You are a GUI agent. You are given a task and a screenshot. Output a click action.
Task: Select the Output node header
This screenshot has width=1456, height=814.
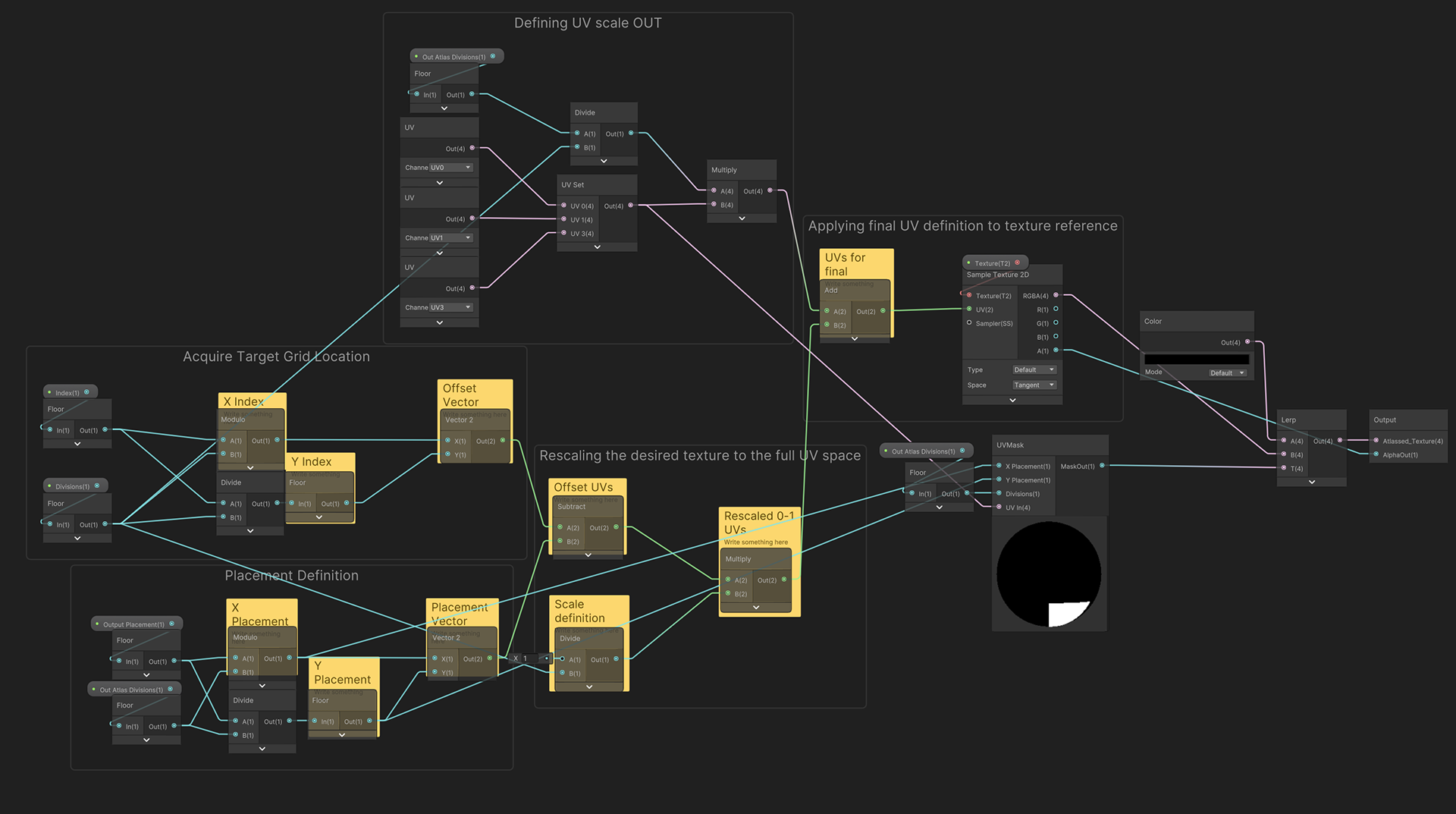pyautogui.click(x=1408, y=420)
